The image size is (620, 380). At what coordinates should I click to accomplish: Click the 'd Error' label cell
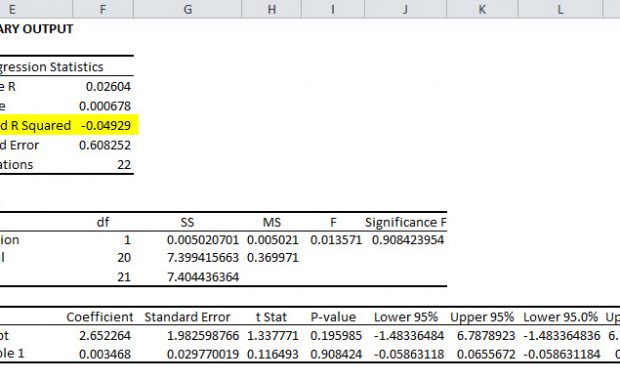point(19,145)
